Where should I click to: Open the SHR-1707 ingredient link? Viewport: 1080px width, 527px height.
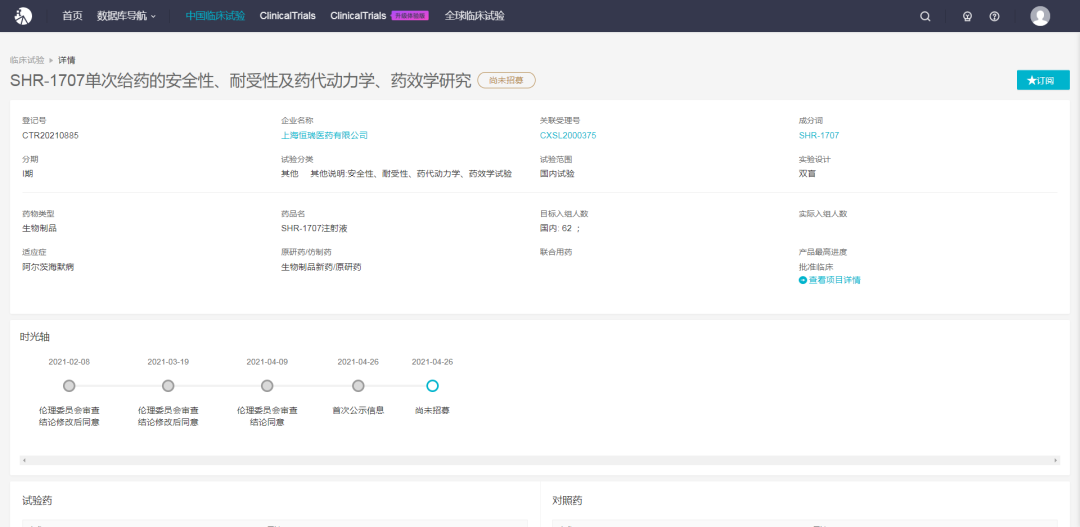coord(819,135)
